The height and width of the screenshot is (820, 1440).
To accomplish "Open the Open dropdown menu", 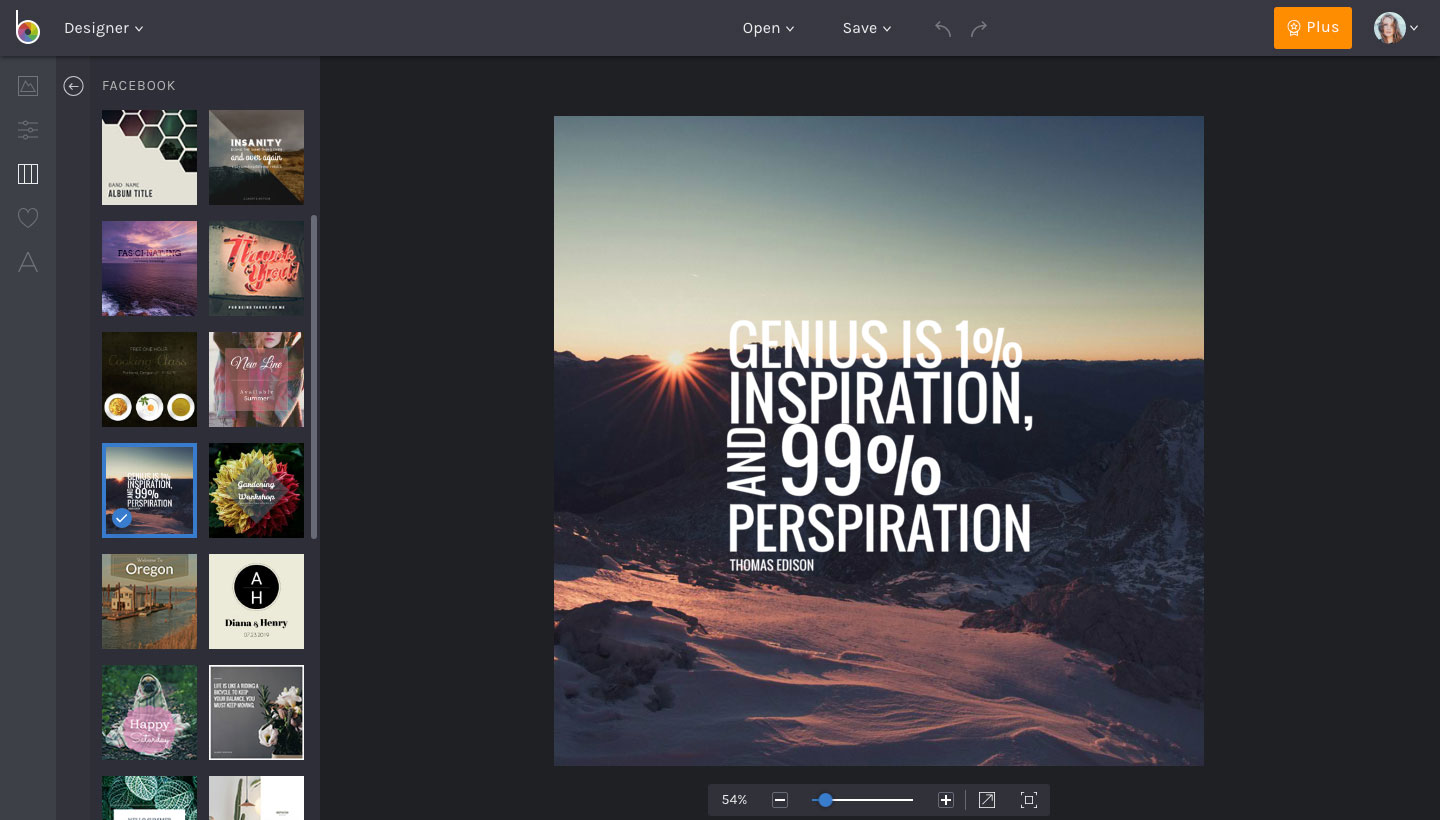I will point(769,28).
